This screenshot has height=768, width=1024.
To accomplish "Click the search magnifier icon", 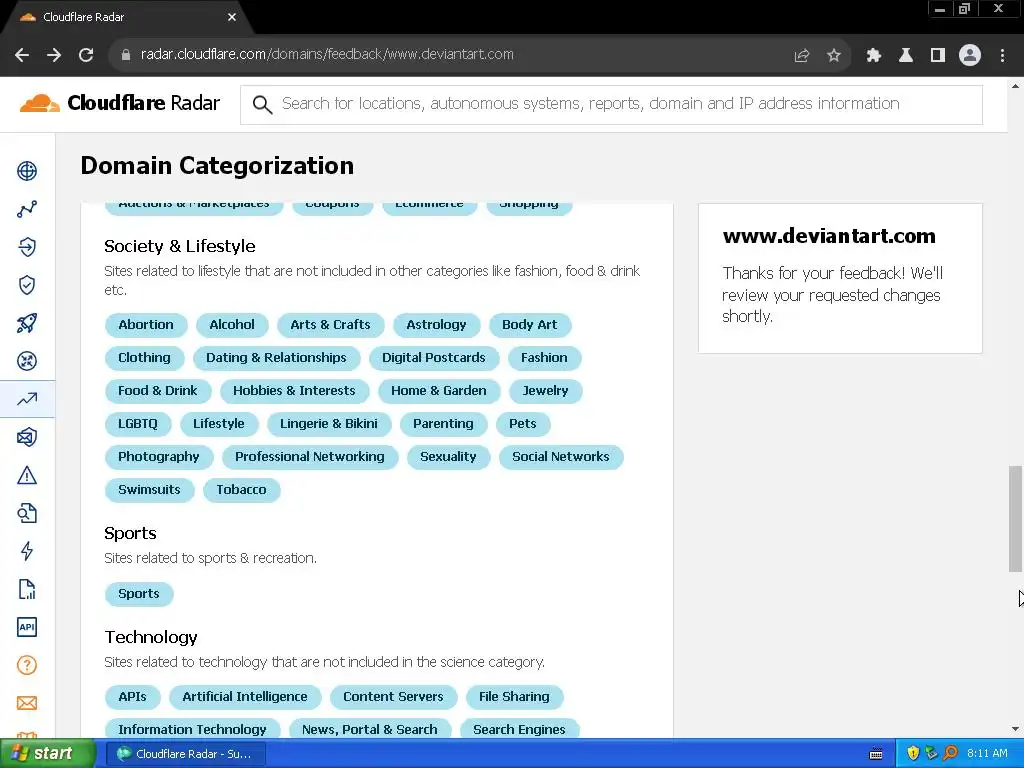I will 262,104.
